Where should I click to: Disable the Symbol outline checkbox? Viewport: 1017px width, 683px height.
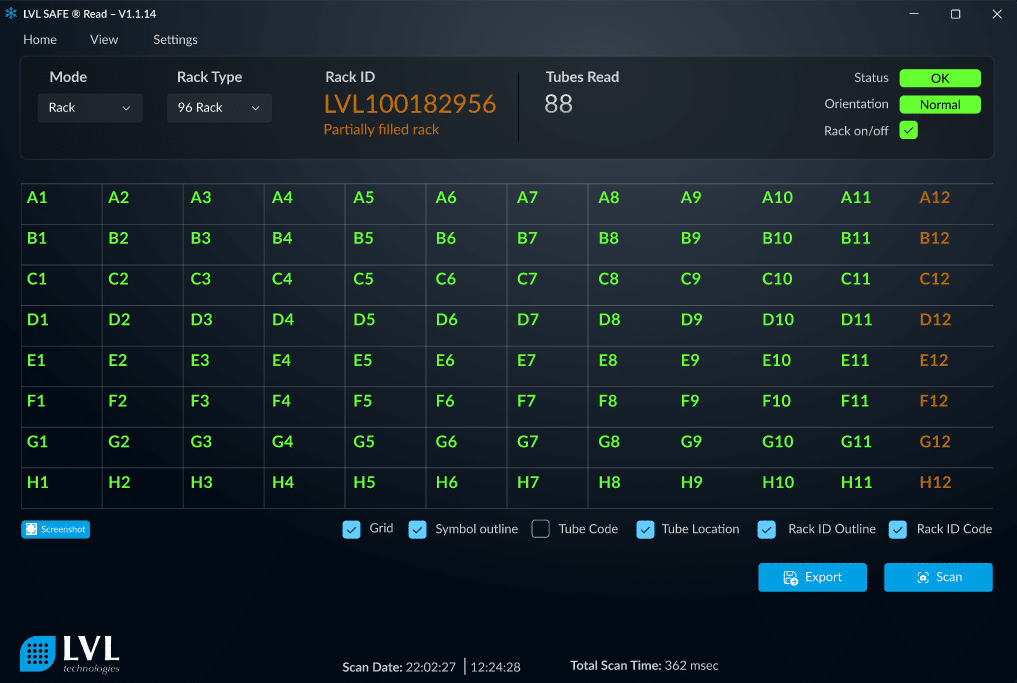(418, 529)
